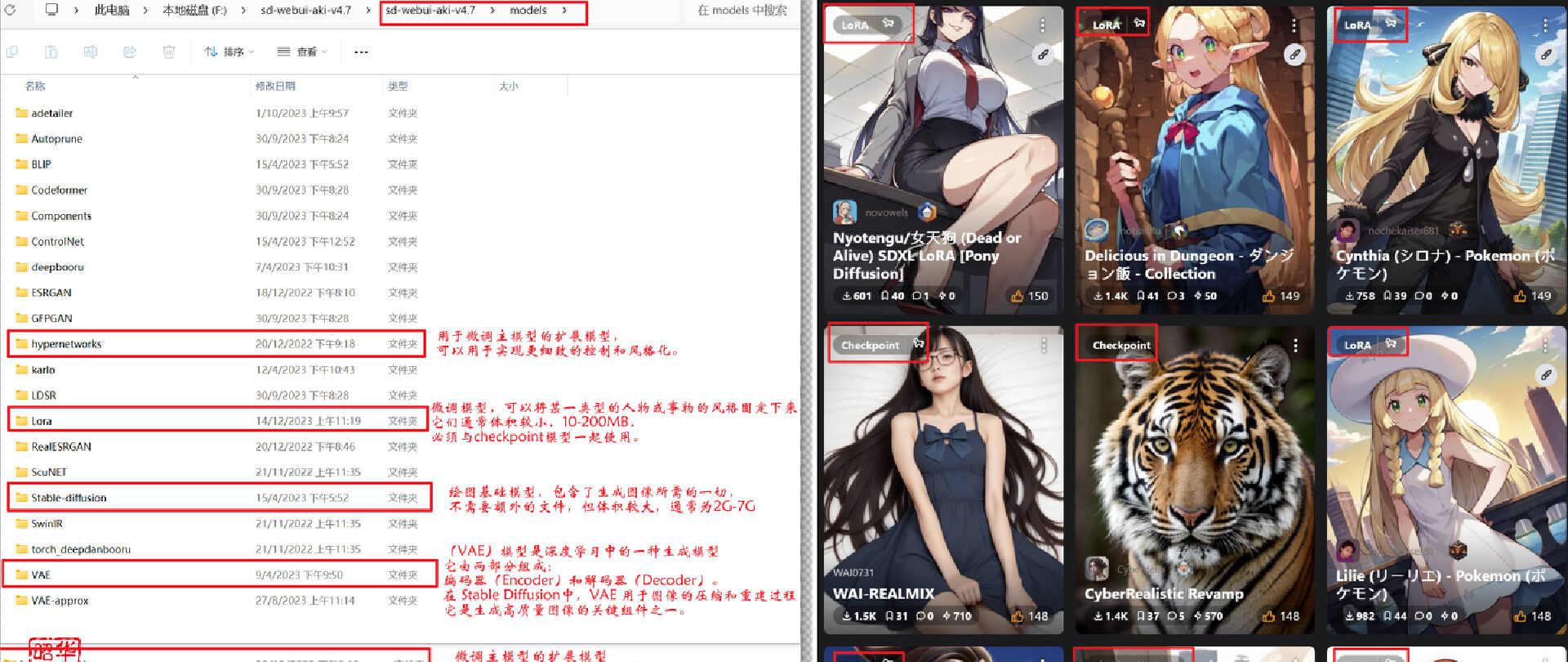
Task: Click the Checkpoint badge on WAI-REALMIX card
Action: click(871, 345)
